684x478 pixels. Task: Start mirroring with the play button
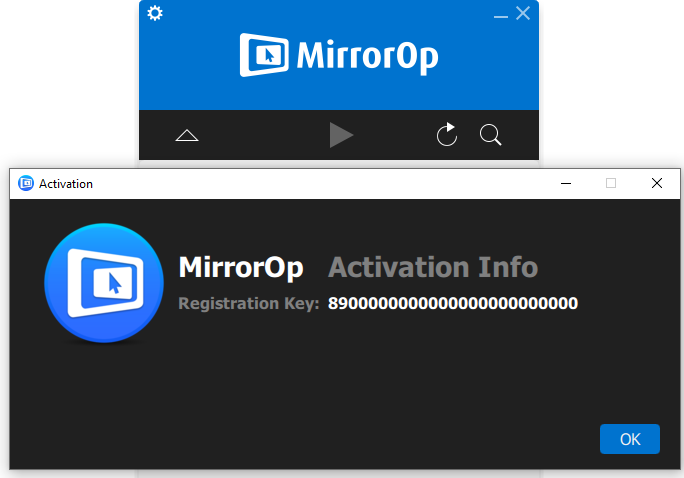[341, 135]
